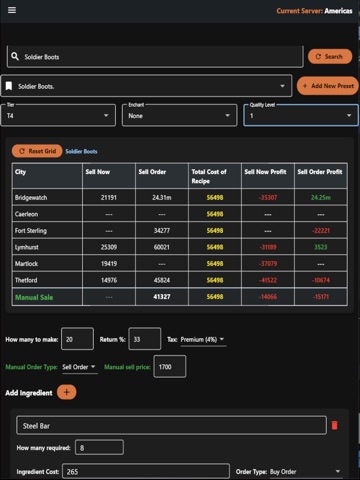The width and height of the screenshot is (360, 480).
Task: Click Manual Sale profit value -15171
Action: [321, 297]
